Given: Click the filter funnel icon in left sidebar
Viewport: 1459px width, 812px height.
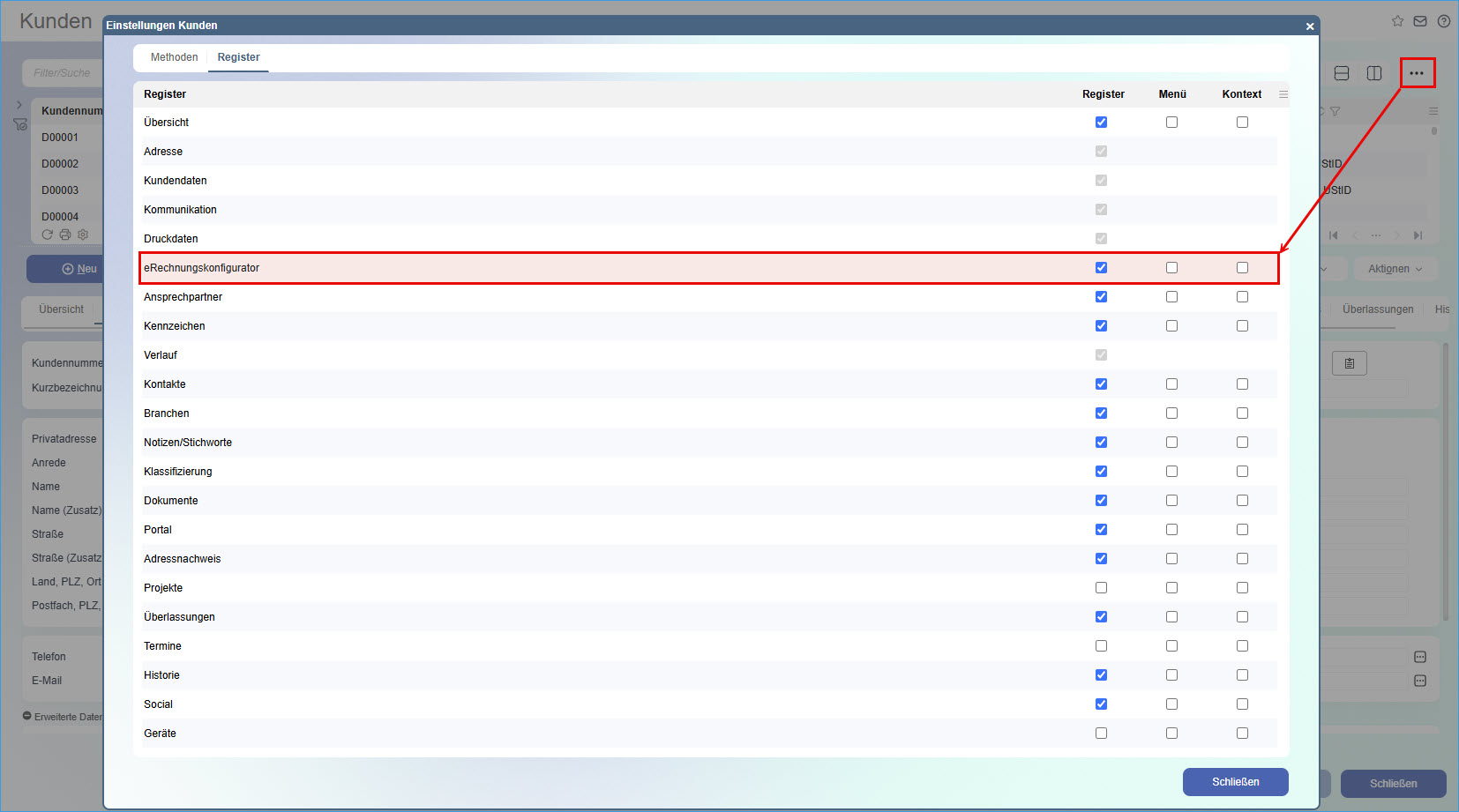Looking at the screenshot, I should tap(20, 124).
